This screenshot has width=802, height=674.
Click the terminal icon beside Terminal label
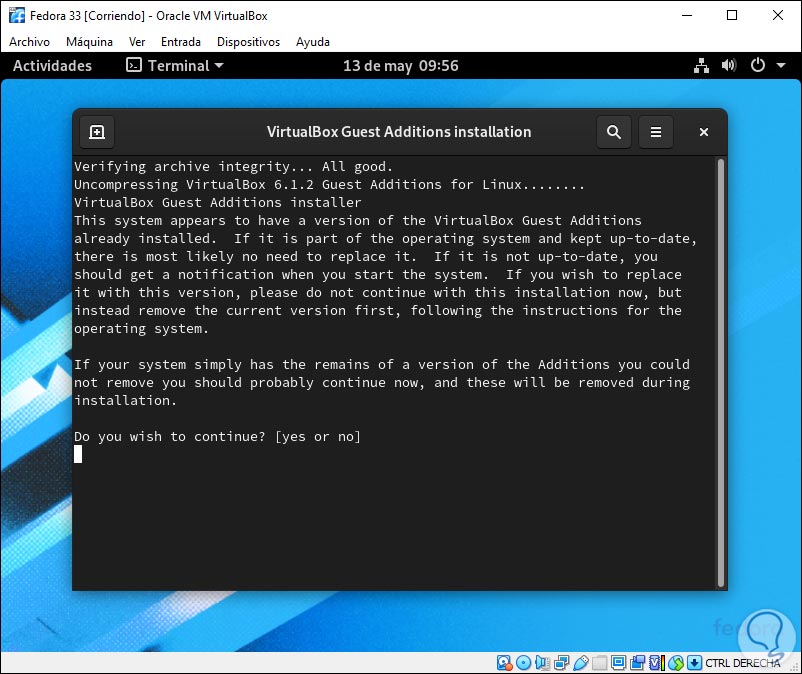[x=133, y=65]
